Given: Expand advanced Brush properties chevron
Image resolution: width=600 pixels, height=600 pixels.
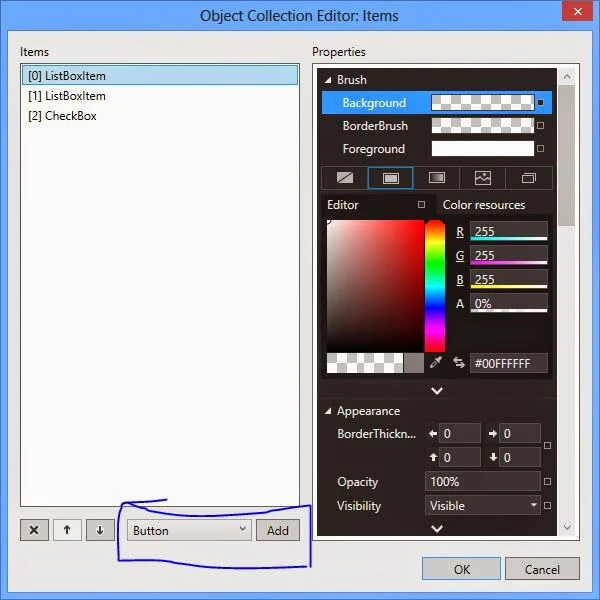Looking at the screenshot, I should 437,391.
